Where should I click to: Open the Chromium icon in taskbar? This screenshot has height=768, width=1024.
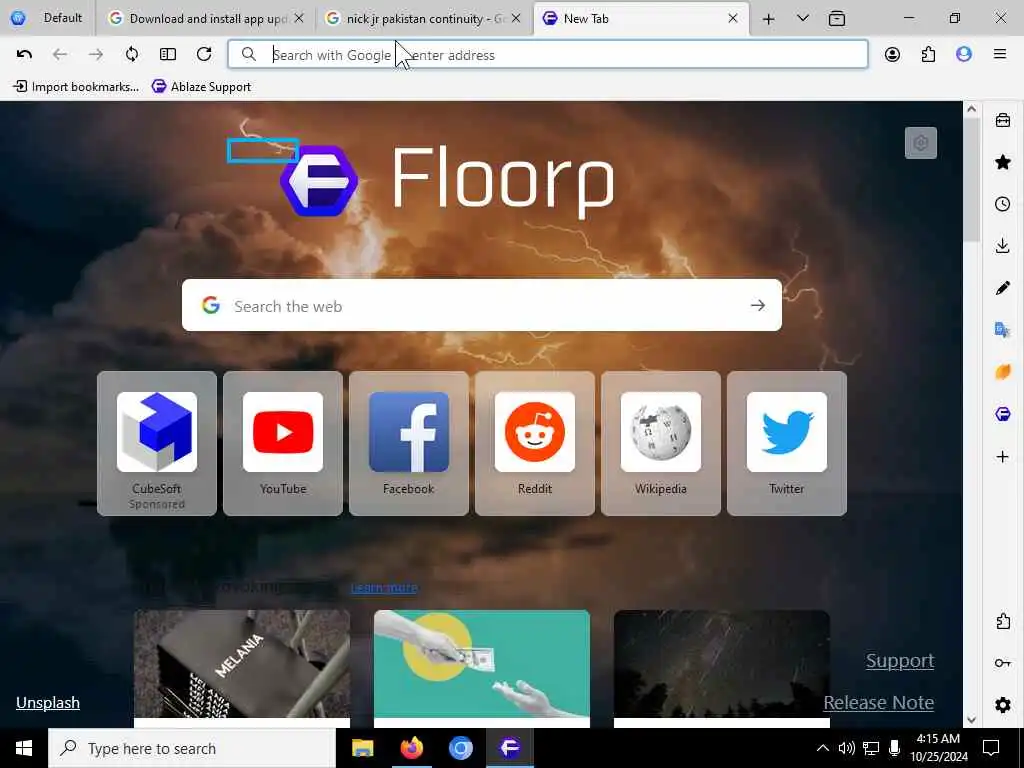coord(460,748)
